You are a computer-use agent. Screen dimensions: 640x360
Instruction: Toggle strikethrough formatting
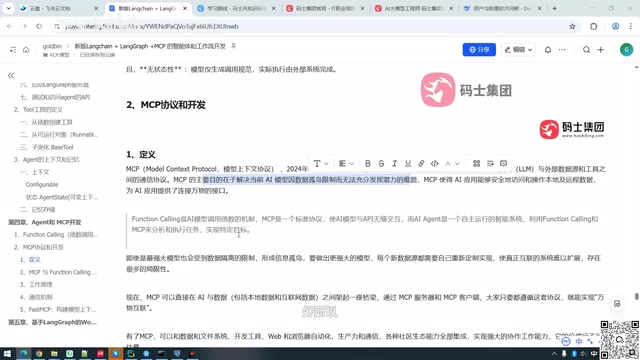381,164
